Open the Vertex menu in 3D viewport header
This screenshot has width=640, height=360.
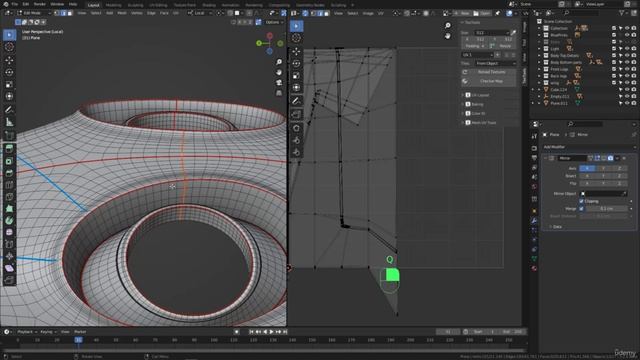coord(136,13)
